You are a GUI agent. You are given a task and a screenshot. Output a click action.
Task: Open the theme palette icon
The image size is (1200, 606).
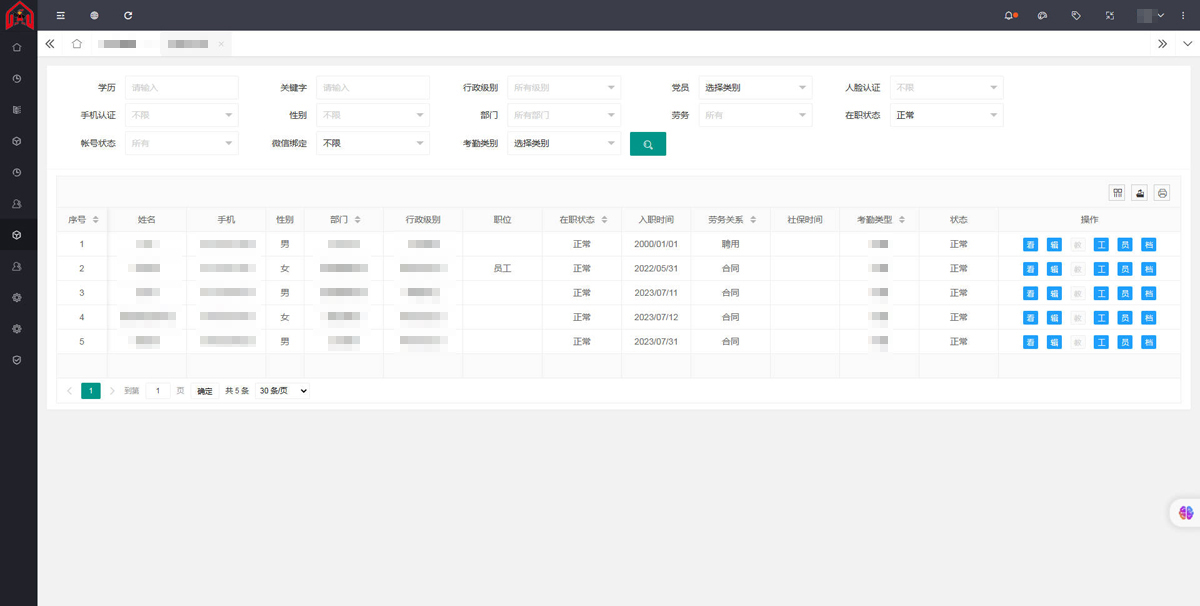pos(1042,15)
